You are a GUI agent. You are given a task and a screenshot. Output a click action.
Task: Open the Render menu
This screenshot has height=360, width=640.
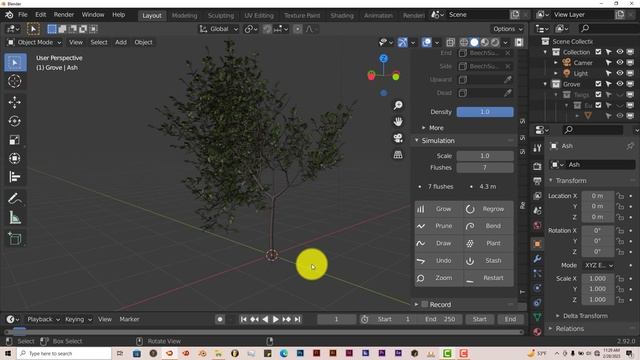tap(64, 15)
